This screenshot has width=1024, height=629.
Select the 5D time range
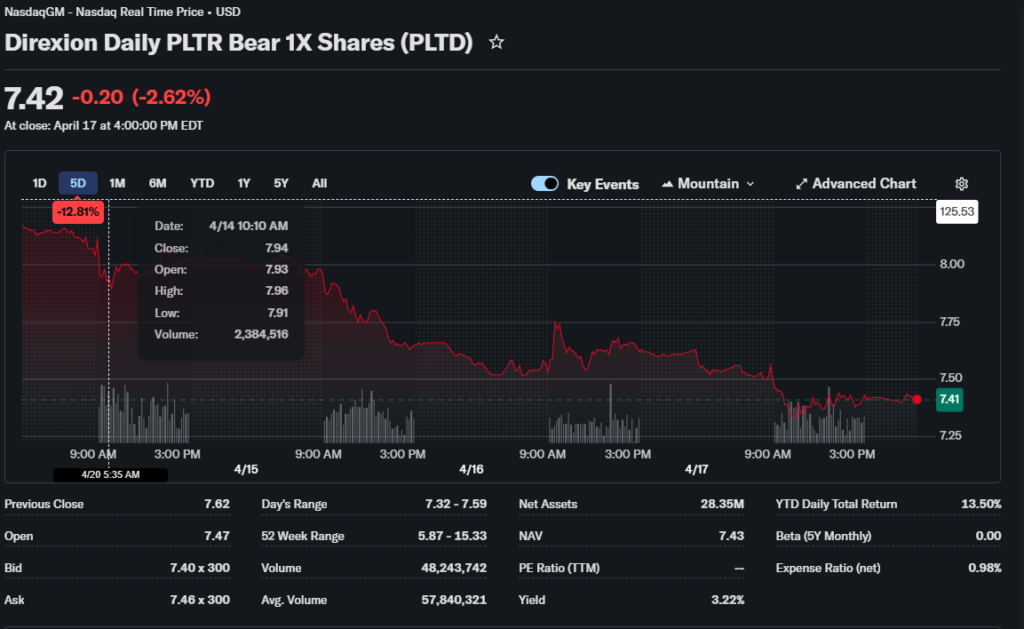coord(78,183)
